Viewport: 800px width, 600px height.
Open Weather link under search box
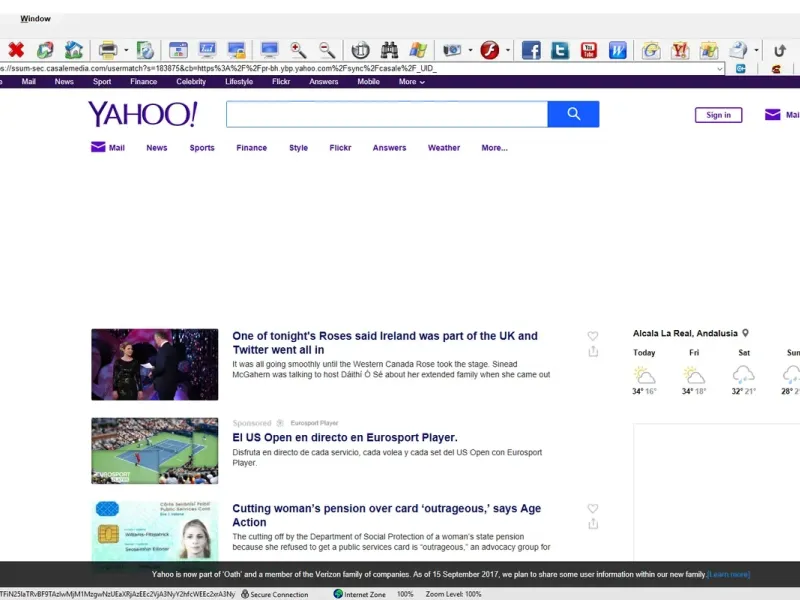coord(444,148)
